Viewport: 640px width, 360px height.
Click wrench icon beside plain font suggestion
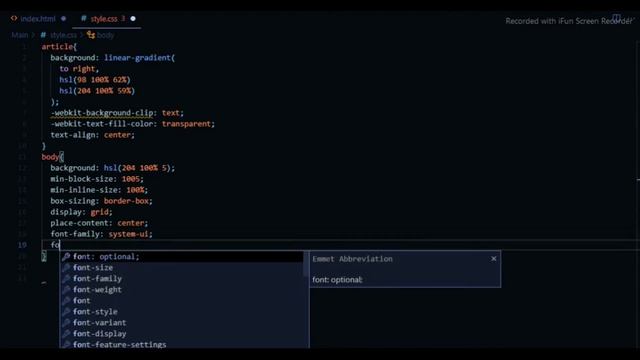tap(66, 301)
